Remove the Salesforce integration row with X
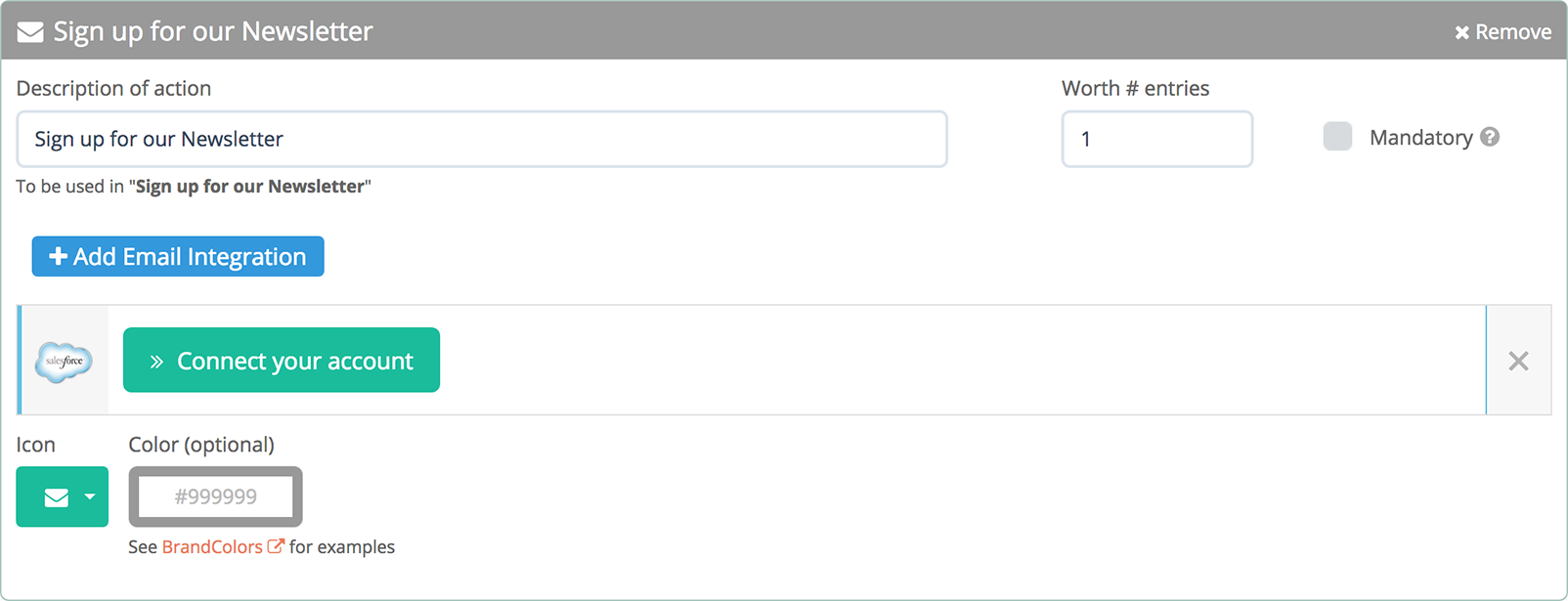The height and width of the screenshot is (601, 1568). pos(1518,361)
